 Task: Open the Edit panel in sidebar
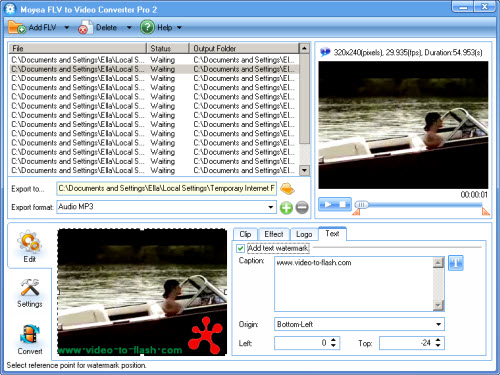30,246
